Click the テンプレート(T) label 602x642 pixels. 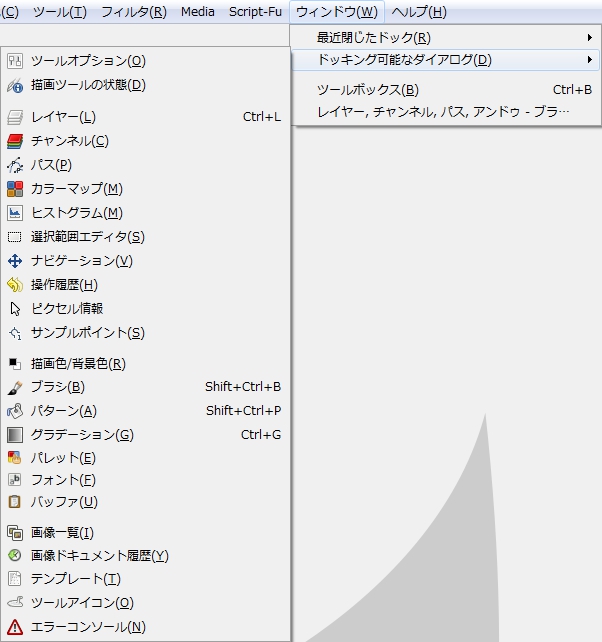(76, 579)
